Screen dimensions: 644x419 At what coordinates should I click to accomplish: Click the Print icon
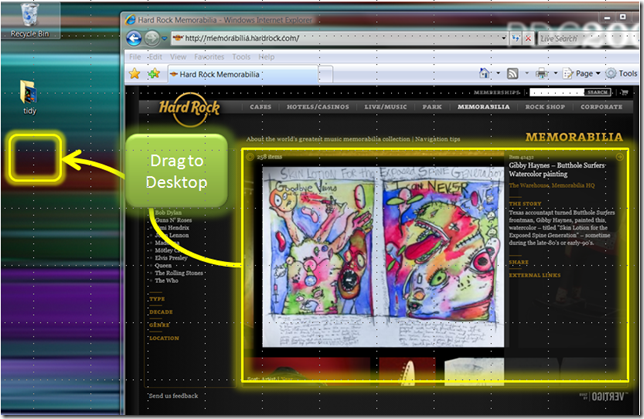542,74
